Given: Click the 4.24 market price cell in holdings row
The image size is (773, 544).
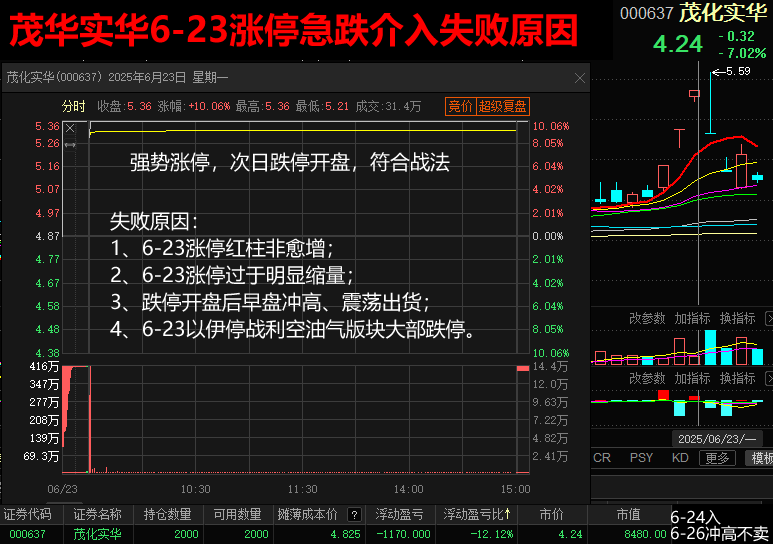Looking at the screenshot, I should 570,534.
